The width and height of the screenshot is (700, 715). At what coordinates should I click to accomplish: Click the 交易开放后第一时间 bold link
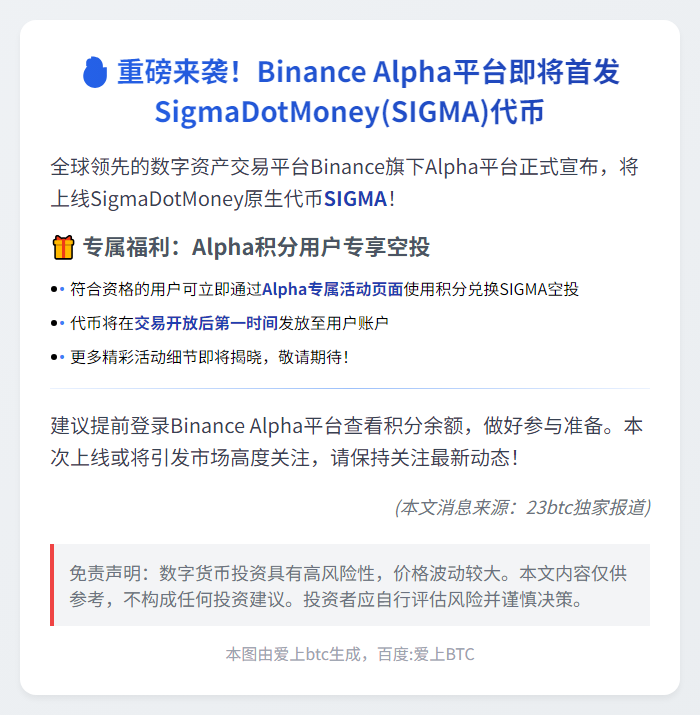[206, 323]
